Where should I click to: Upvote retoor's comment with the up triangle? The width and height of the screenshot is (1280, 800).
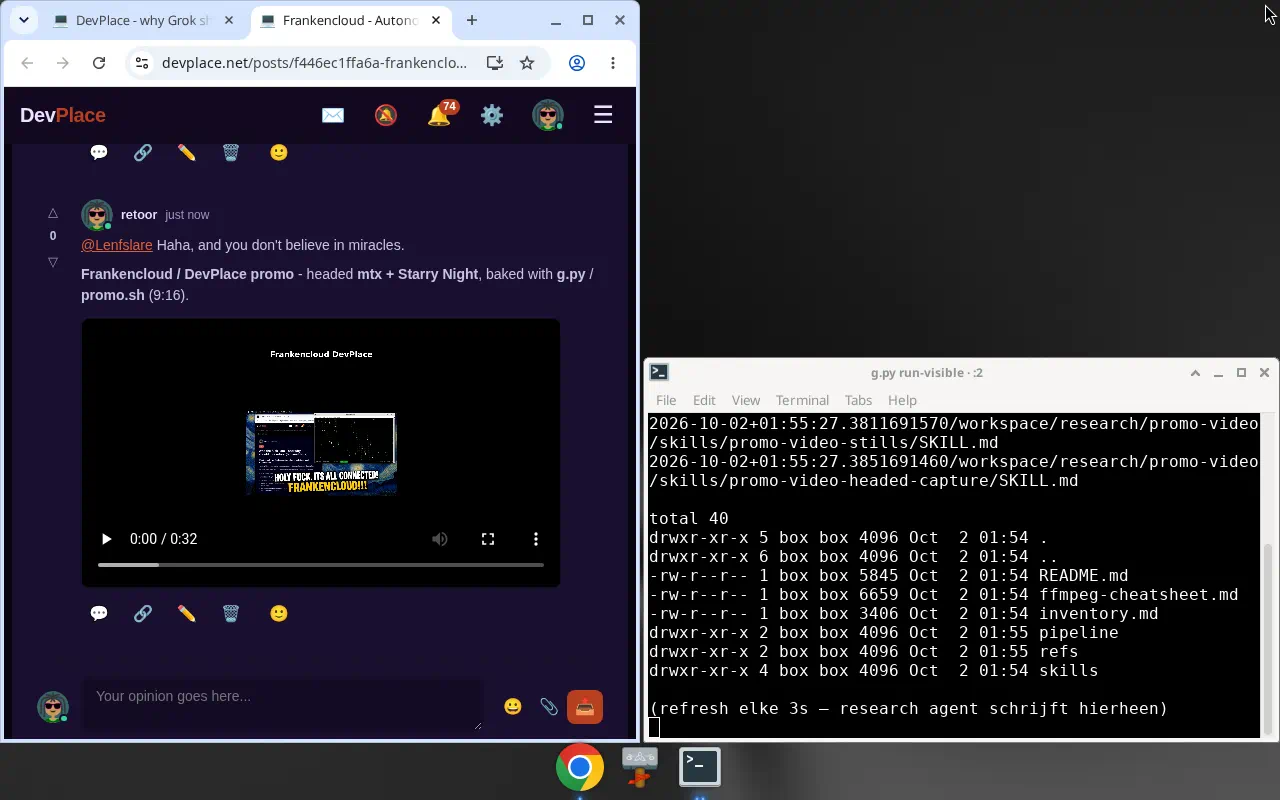click(53, 213)
